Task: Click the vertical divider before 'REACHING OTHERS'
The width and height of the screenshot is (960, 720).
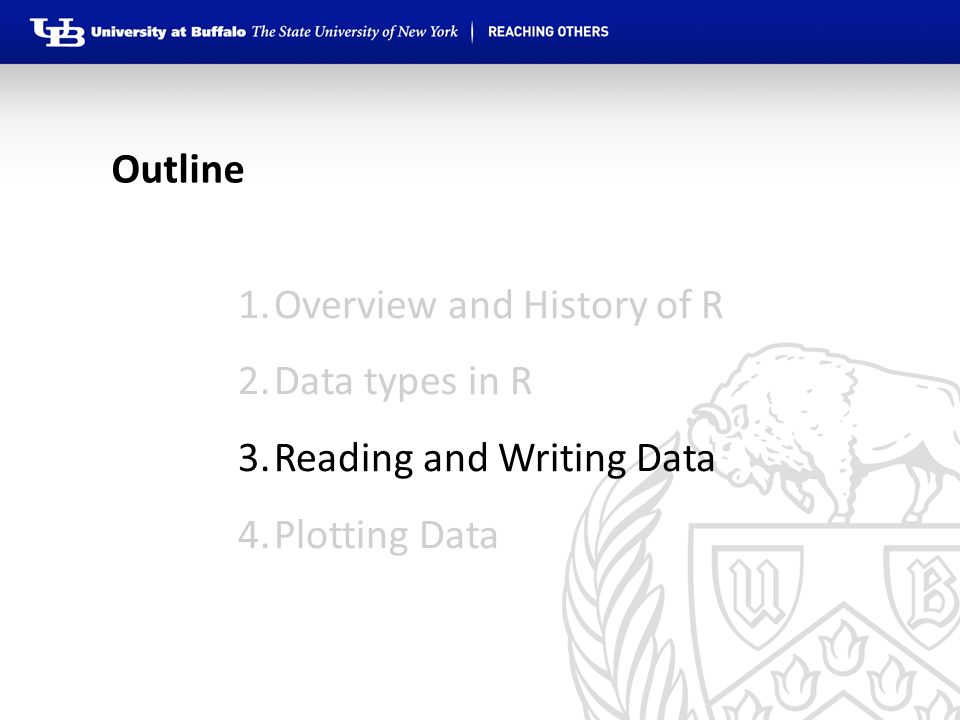Action: 472,32
